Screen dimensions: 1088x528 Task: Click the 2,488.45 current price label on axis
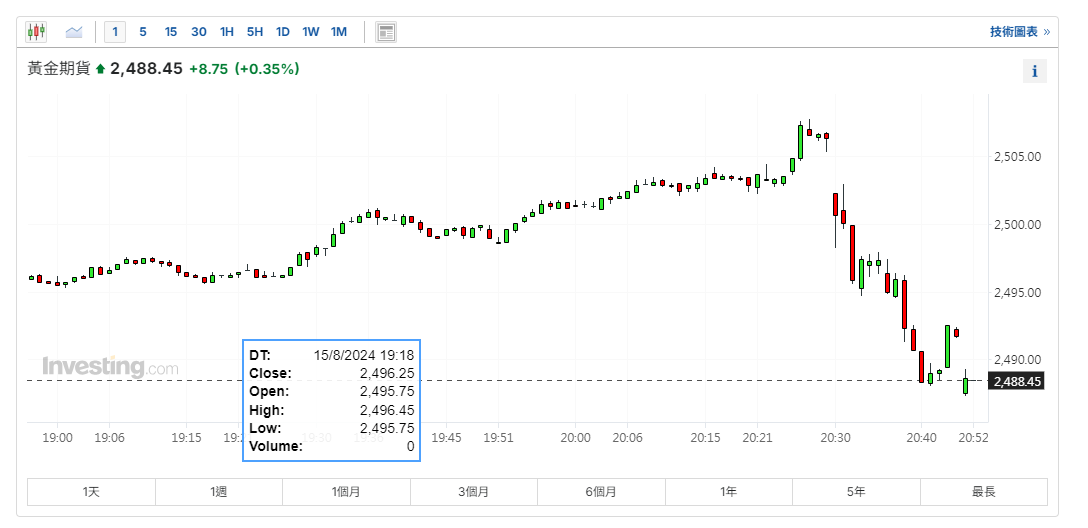1016,381
